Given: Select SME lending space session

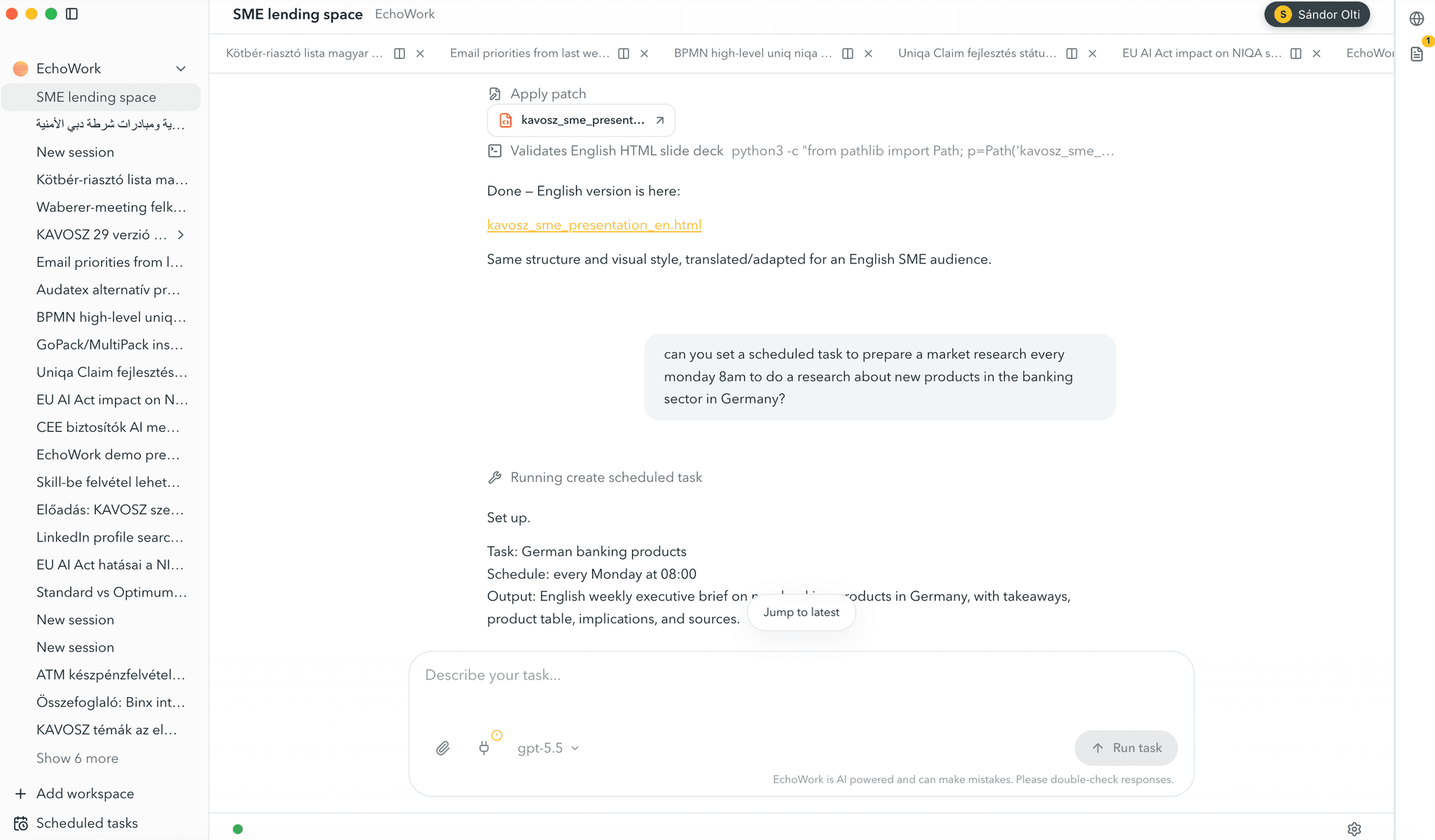Looking at the screenshot, I should (101, 97).
